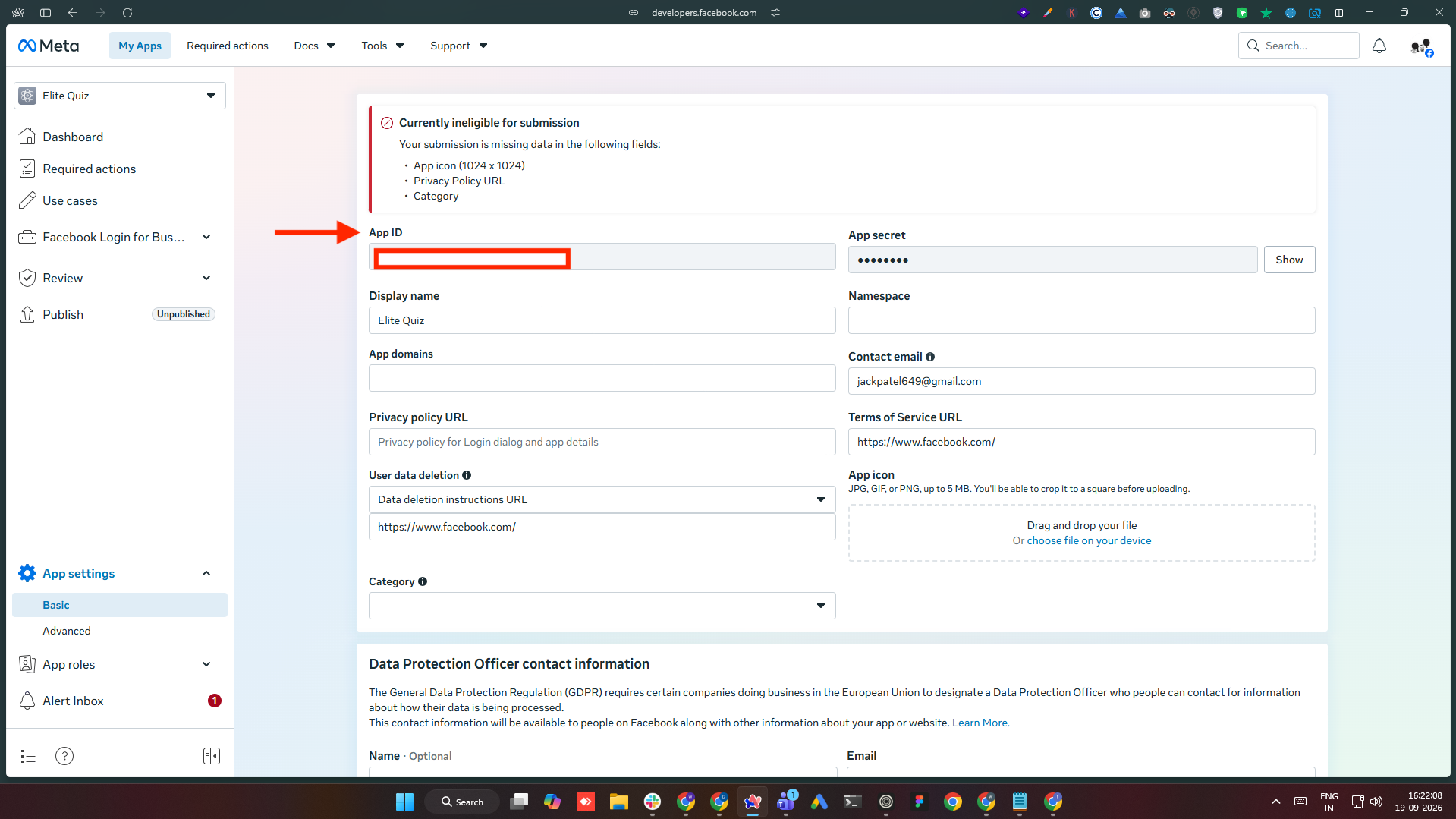This screenshot has height=819, width=1456.
Task: Click the App icon drag and drop area
Action: click(1082, 533)
